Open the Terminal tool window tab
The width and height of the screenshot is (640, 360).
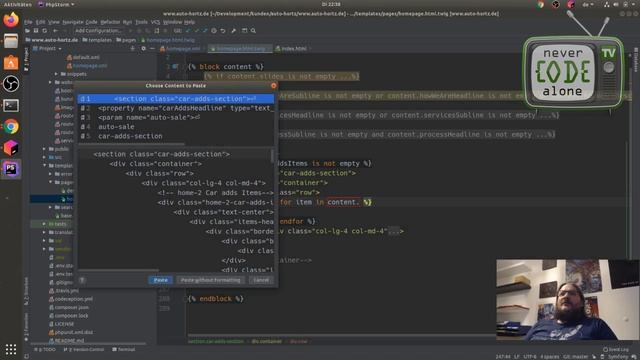[124, 349]
